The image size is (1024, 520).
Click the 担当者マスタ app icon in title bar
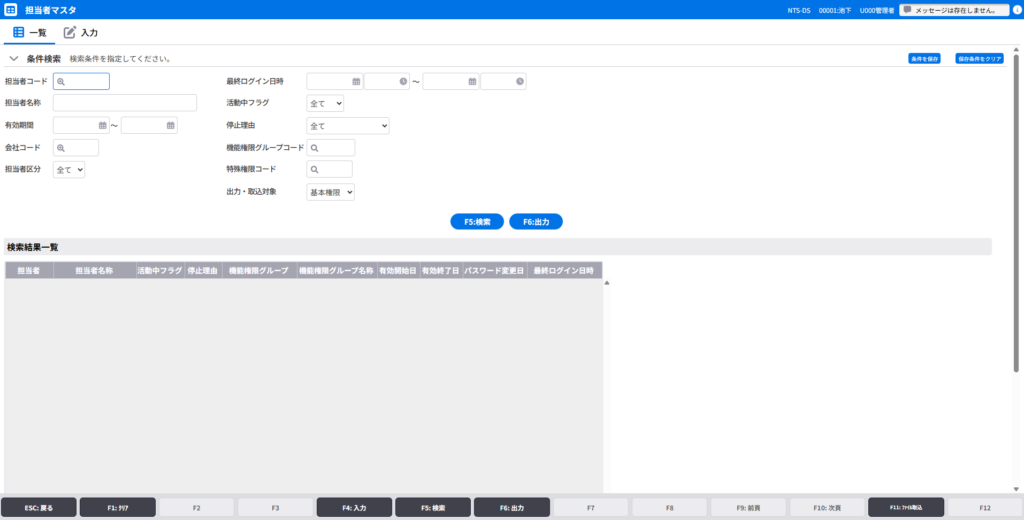(x=11, y=10)
